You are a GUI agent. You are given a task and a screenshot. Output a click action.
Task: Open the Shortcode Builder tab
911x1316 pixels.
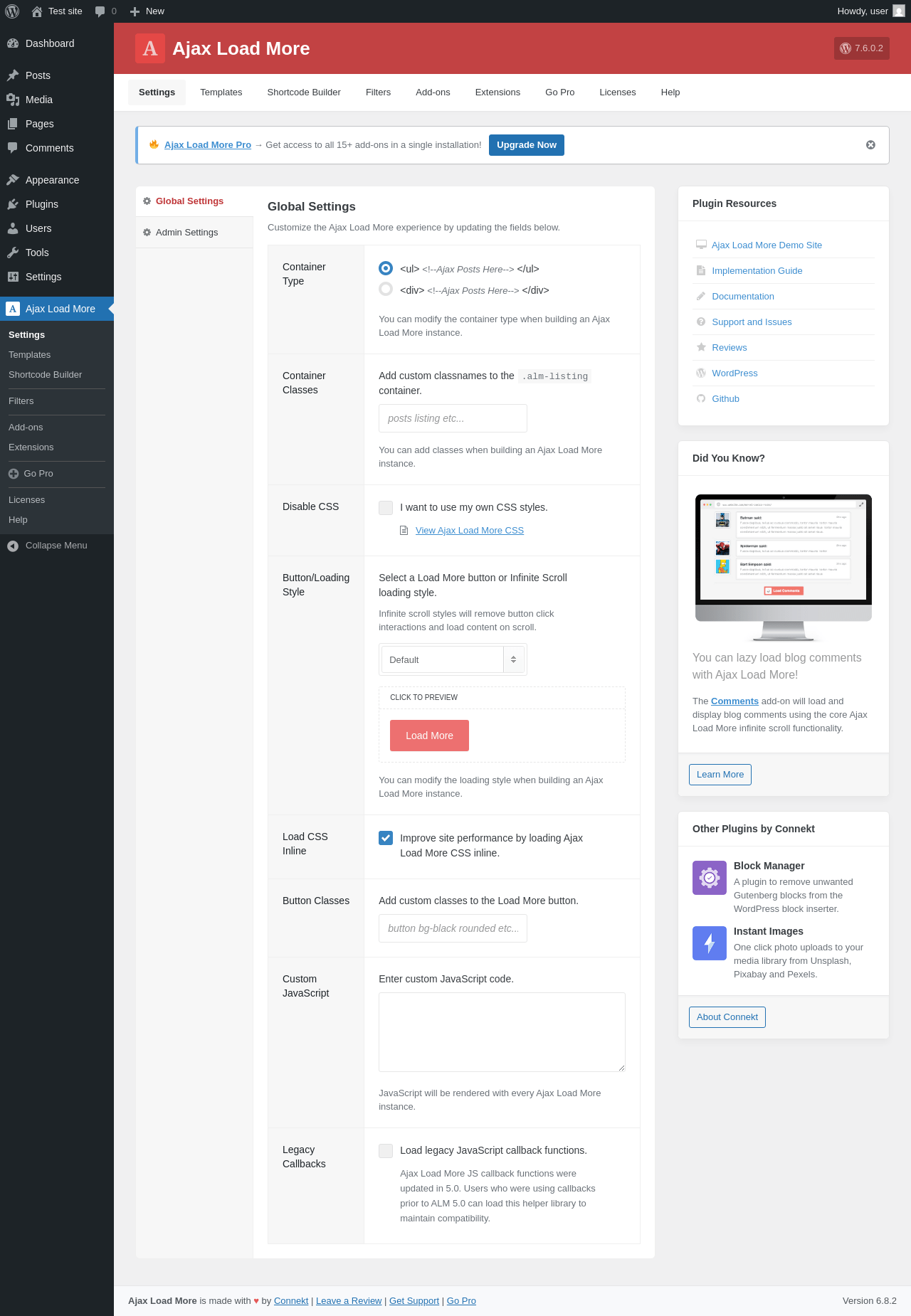click(304, 92)
